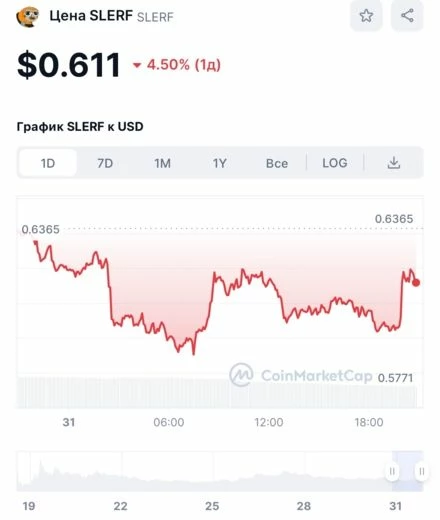Open the share icon button
440x520 pixels.
tap(407, 16)
